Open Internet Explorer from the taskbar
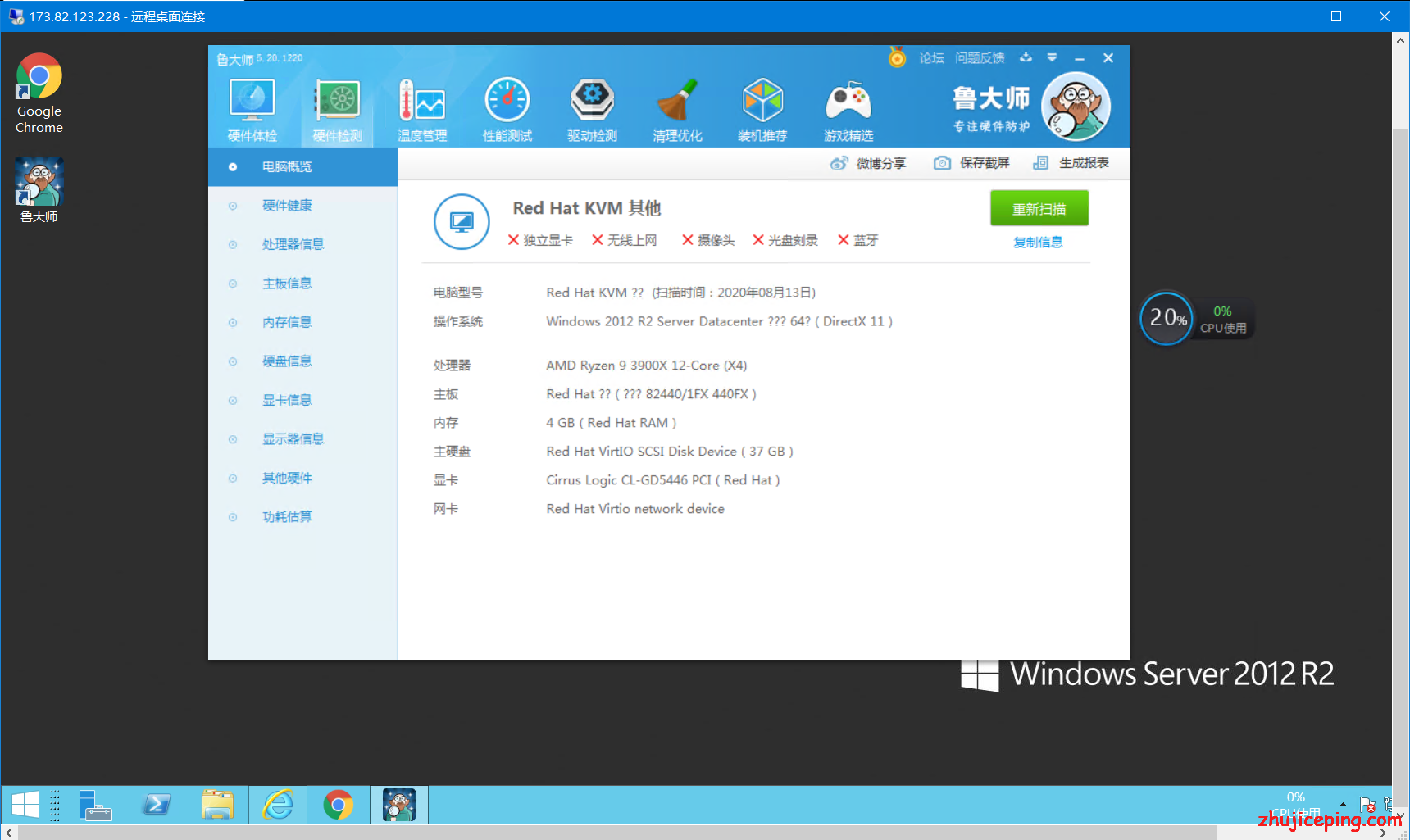1410x840 pixels. 278,805
